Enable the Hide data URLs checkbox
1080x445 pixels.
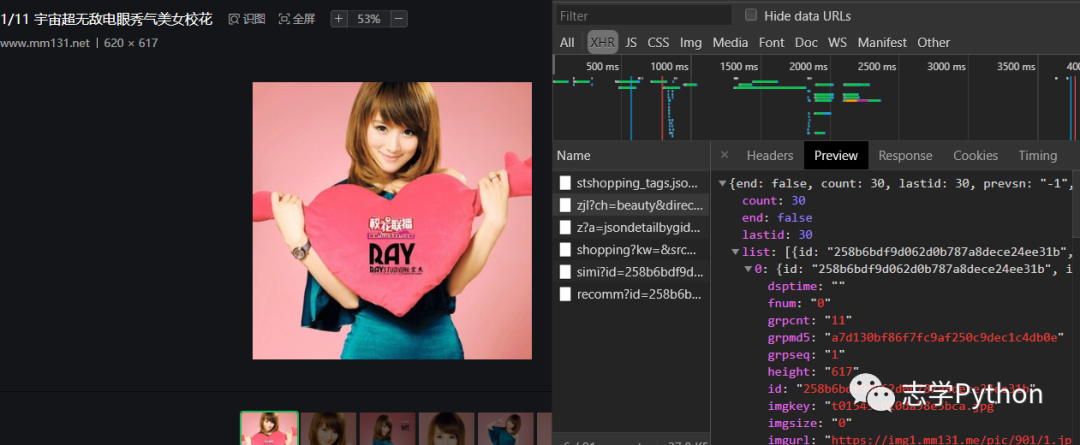tap(751, 15)
